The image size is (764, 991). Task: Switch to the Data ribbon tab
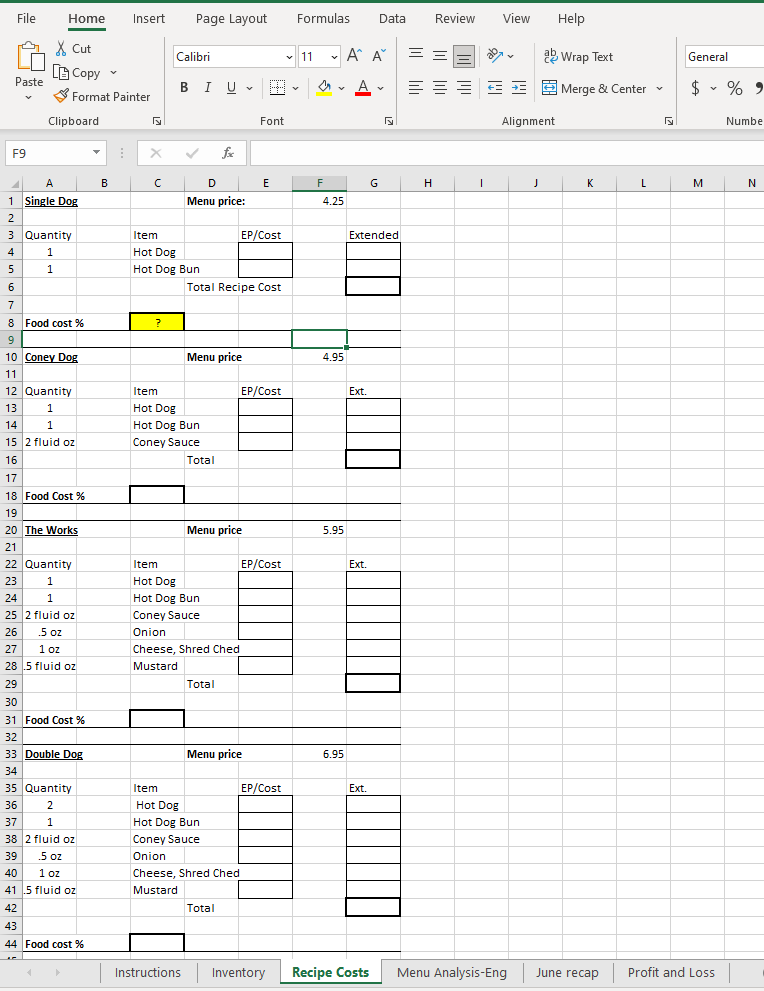point(392,19)
